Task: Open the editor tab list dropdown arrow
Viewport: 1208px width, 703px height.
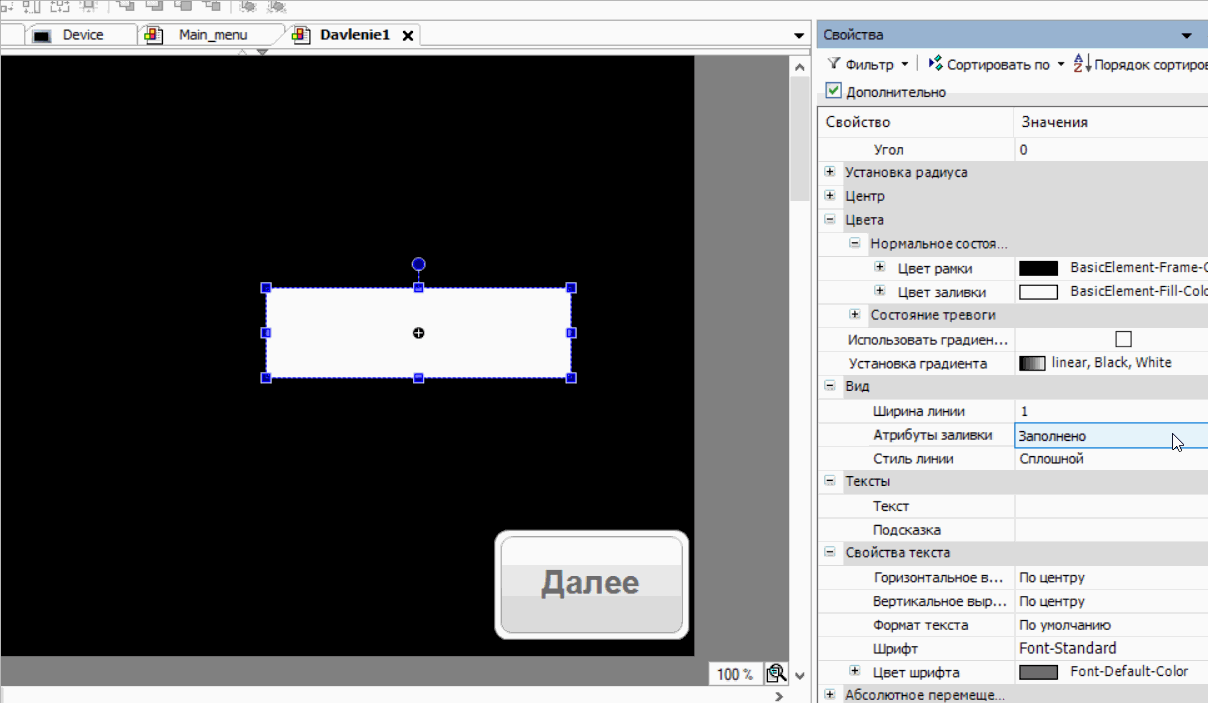Action: (x=799, y=35)
